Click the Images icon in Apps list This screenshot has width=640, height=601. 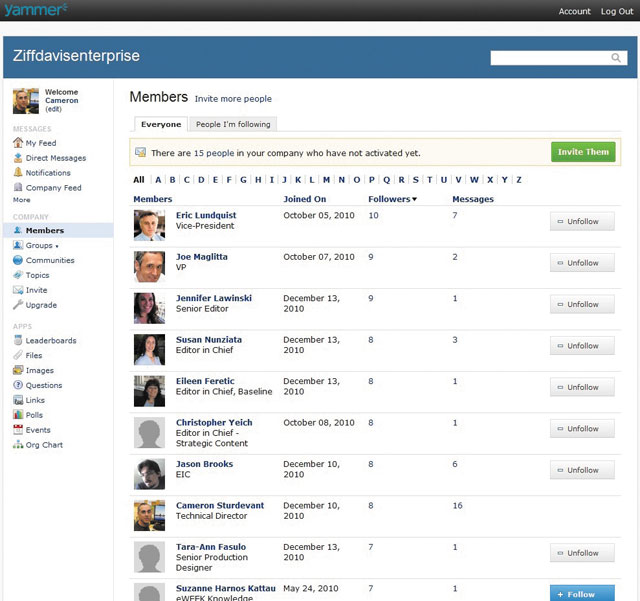click(18, 370)
